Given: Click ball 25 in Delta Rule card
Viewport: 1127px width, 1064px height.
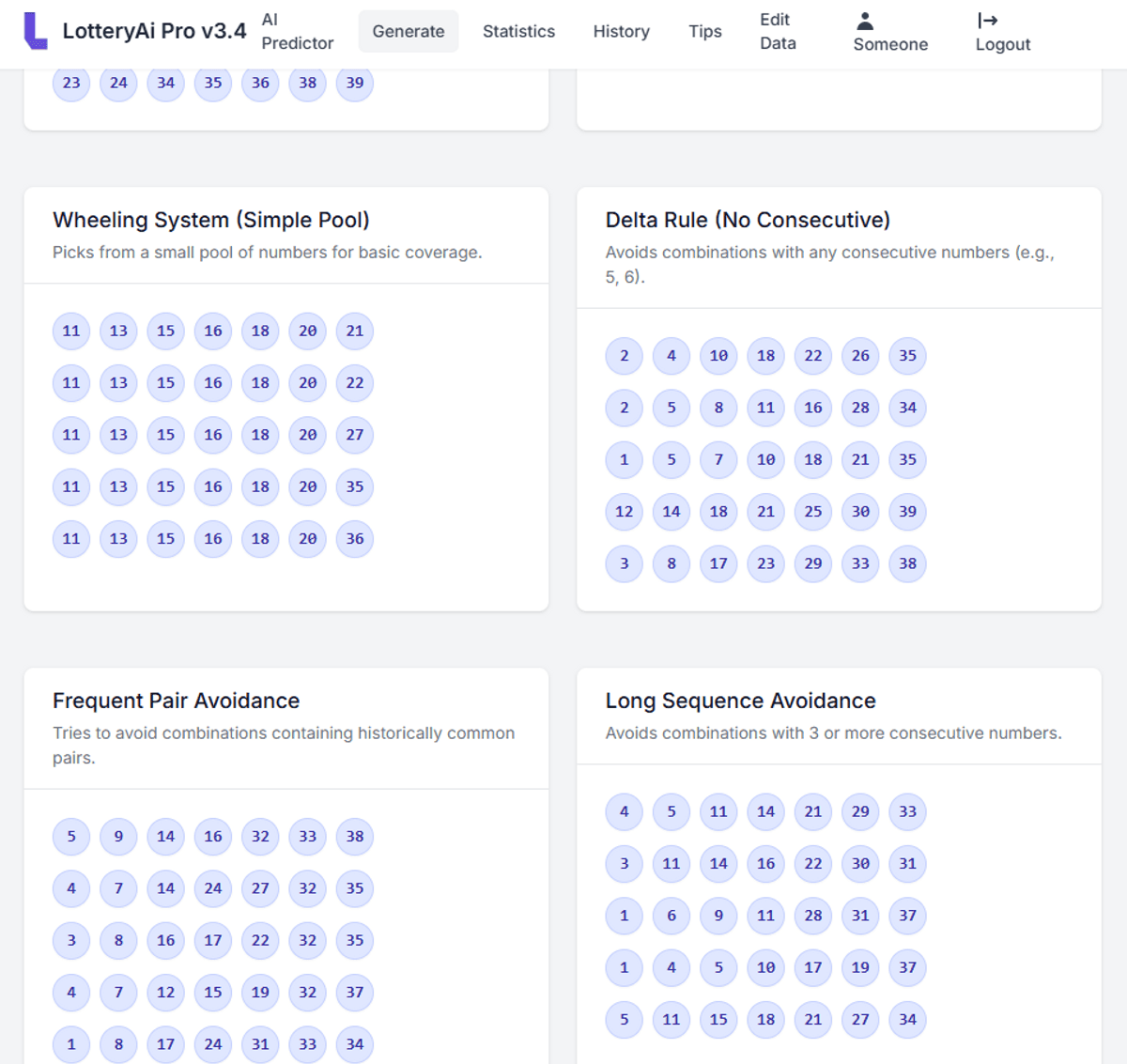Looking at the screenshot, I should pyautogui.click(x=813, y=512).
